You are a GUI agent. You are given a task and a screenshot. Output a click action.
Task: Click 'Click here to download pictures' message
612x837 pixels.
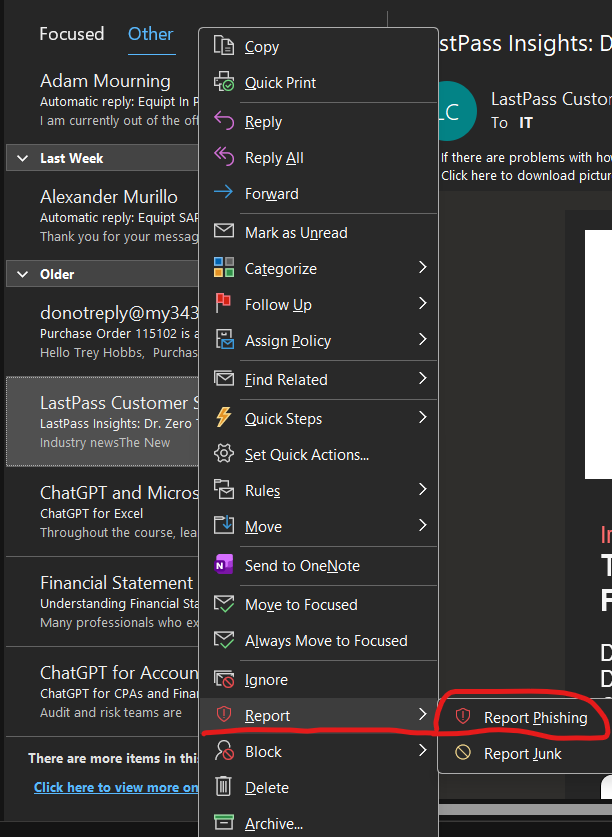(526, 176)
